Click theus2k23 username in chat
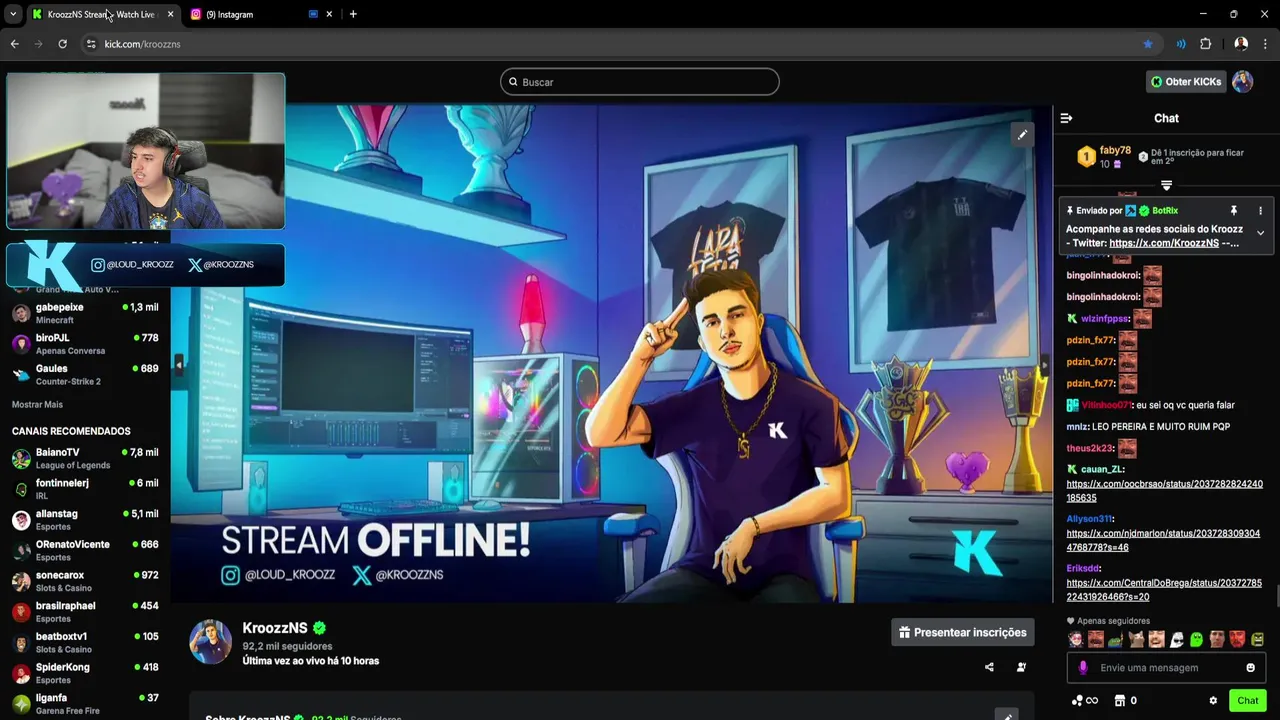1280x720 pixels. point(1090,449)
